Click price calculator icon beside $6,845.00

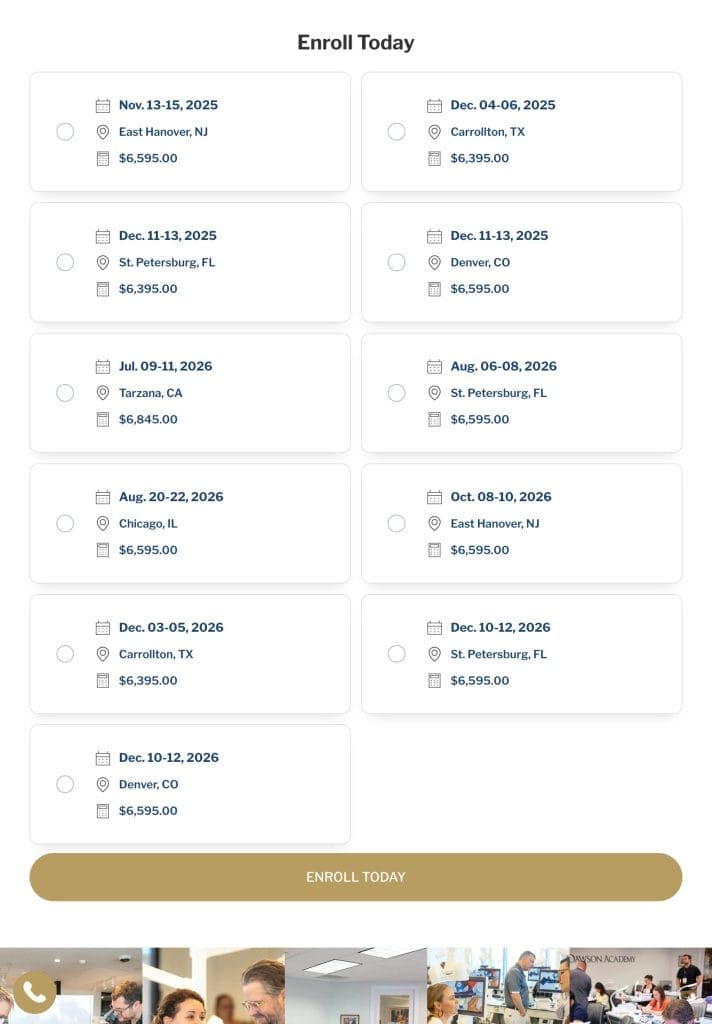click(x=102, y=419)
